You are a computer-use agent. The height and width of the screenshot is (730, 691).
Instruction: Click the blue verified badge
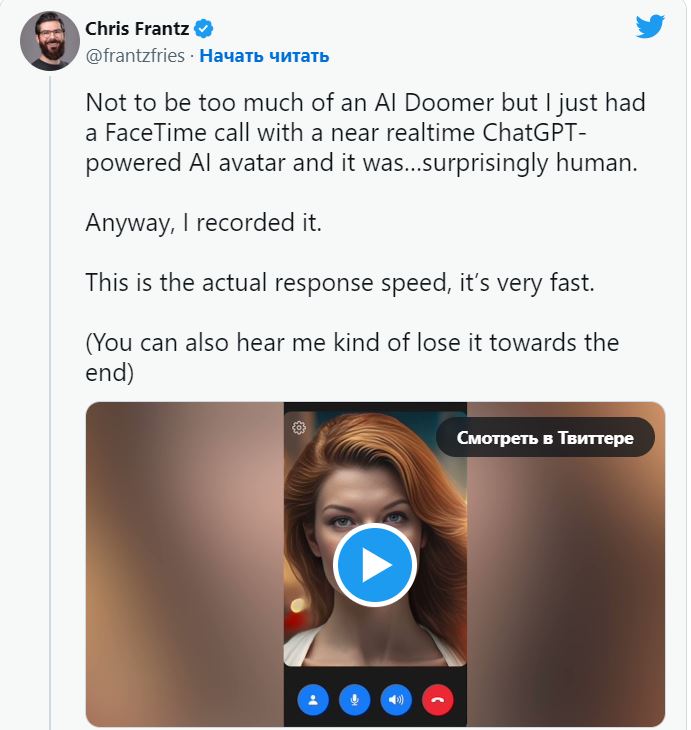(x=204, y=28)
